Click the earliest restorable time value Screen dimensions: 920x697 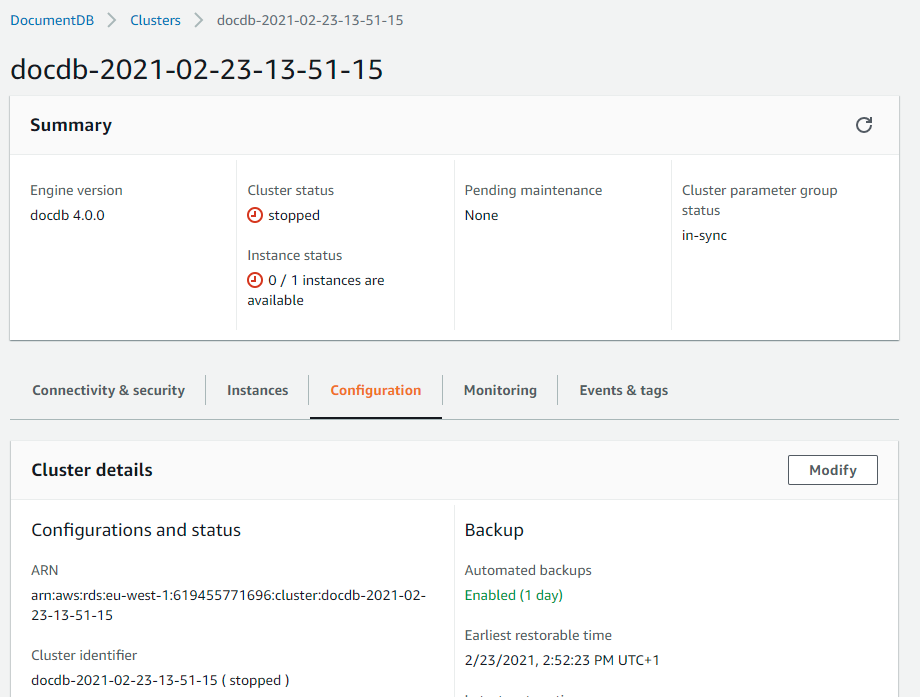coord(562,660)
